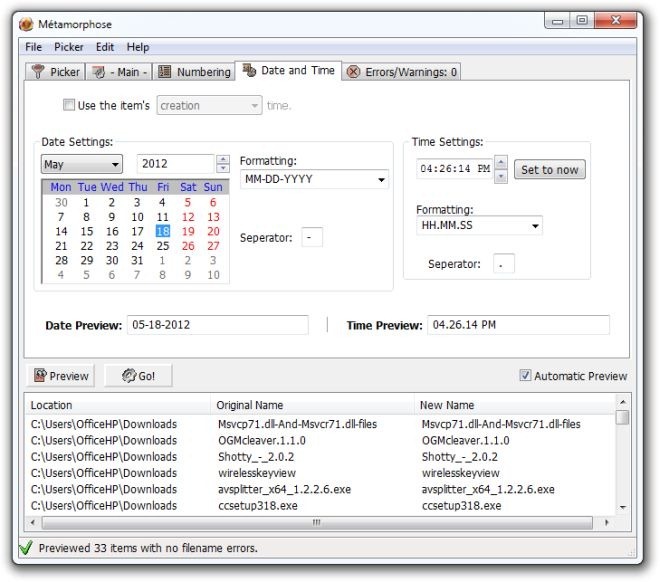
Task: Open the Edit menu
Action: (105, 47)
